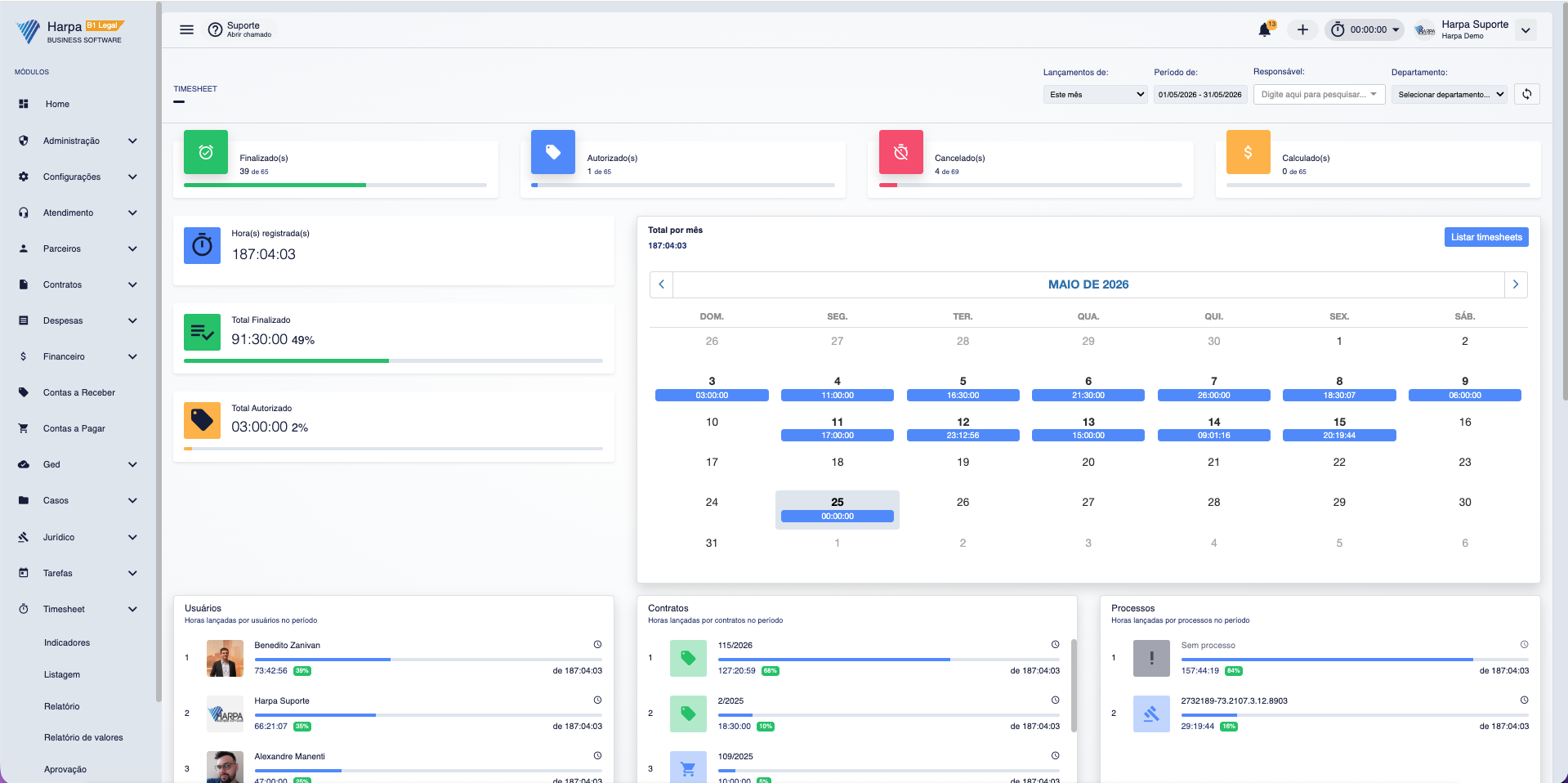The image size is (1568, 783).
Task: Open the notifications bell icon
Action: coord(1264,30)
